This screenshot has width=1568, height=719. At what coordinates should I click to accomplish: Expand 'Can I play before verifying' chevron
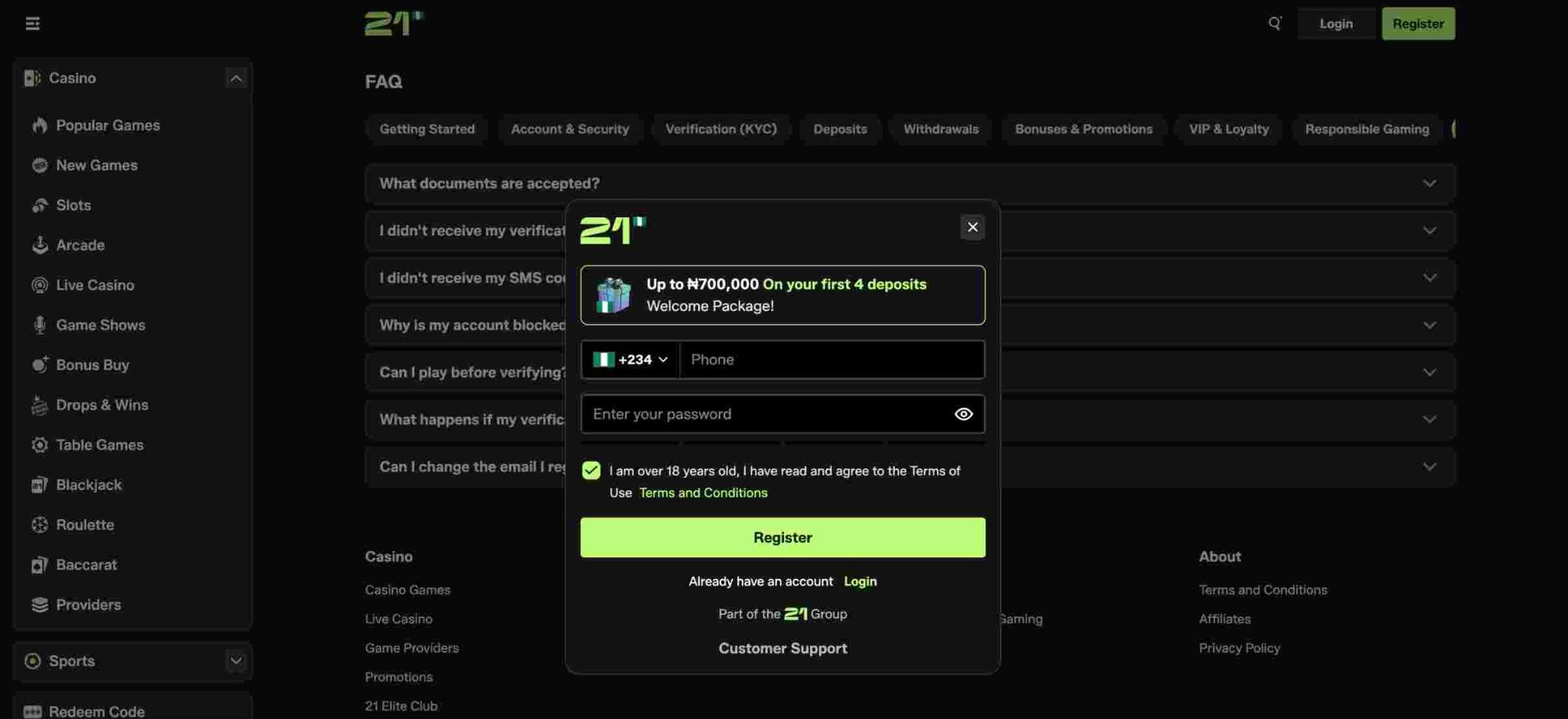1429,372
